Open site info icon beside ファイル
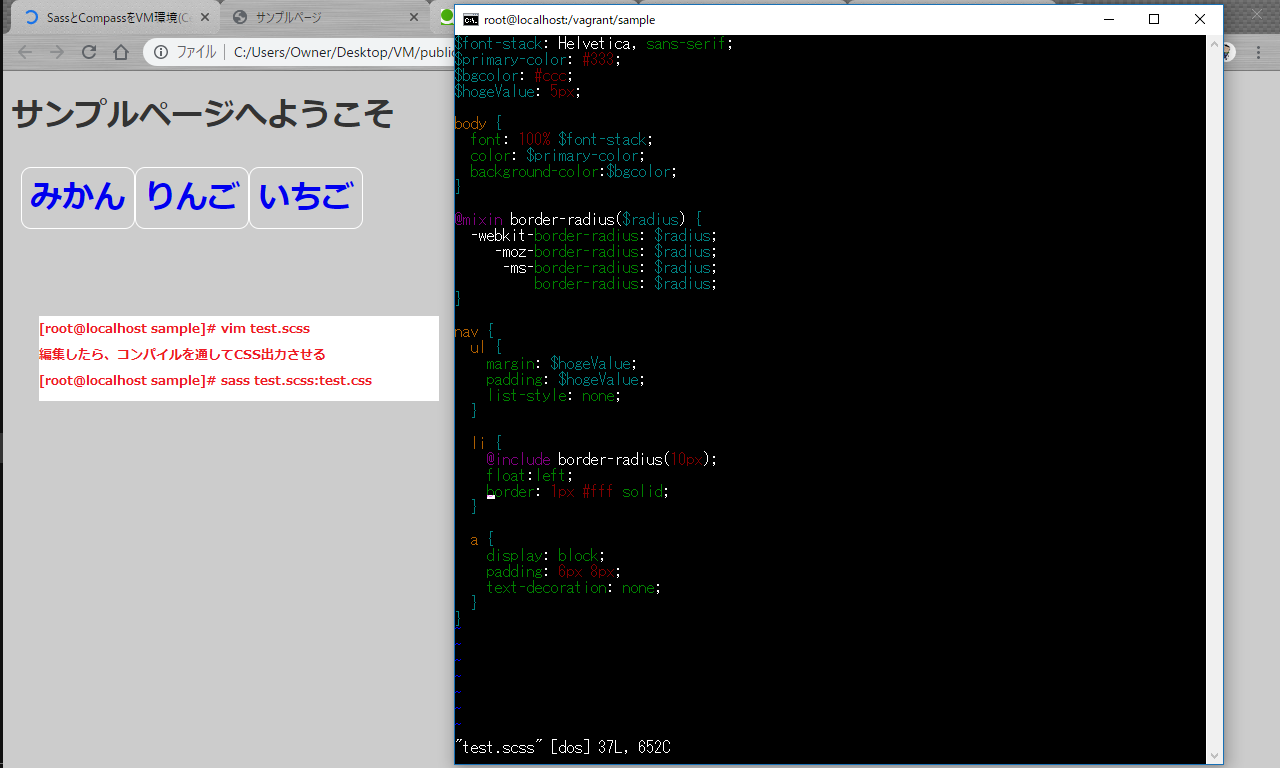The image size is (1280, 770). (x=160, y=52)
